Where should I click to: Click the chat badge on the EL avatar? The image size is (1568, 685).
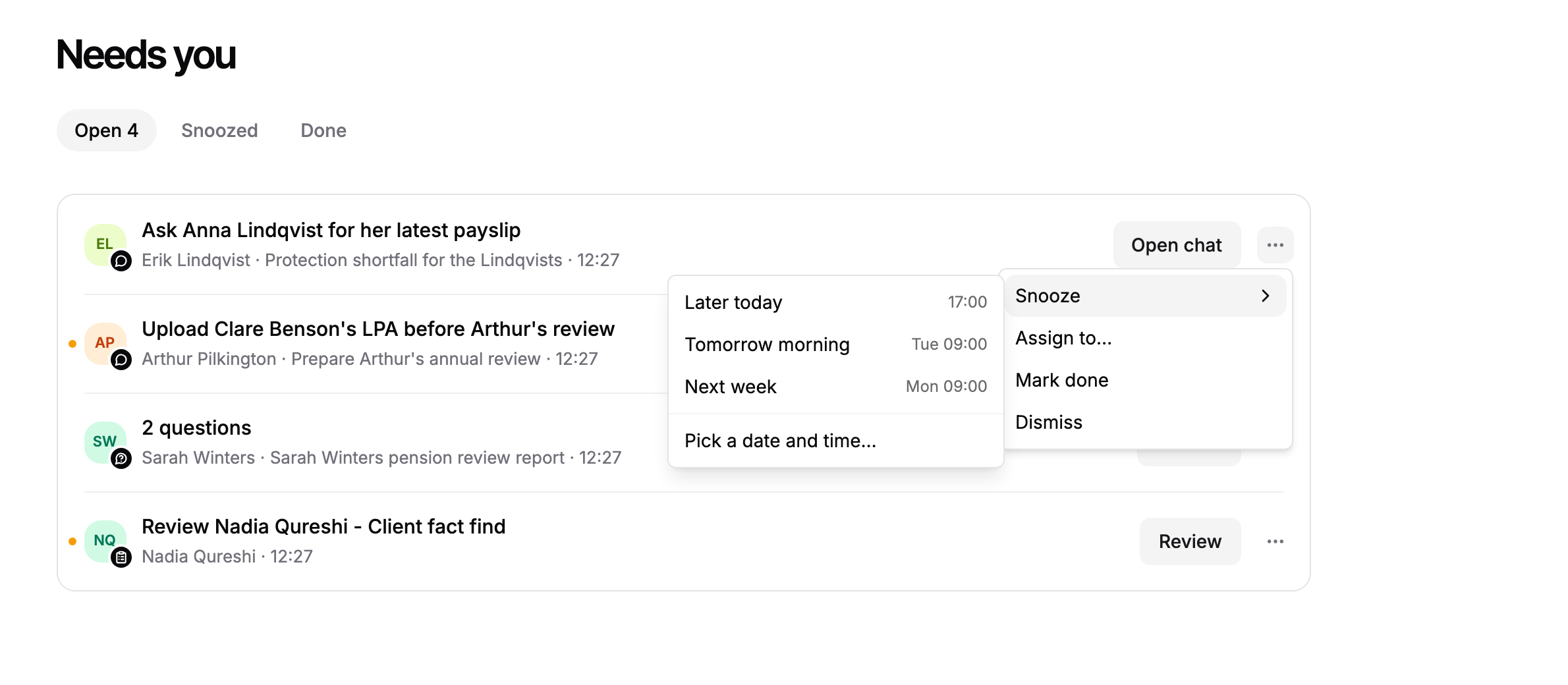tap(121, 261)
